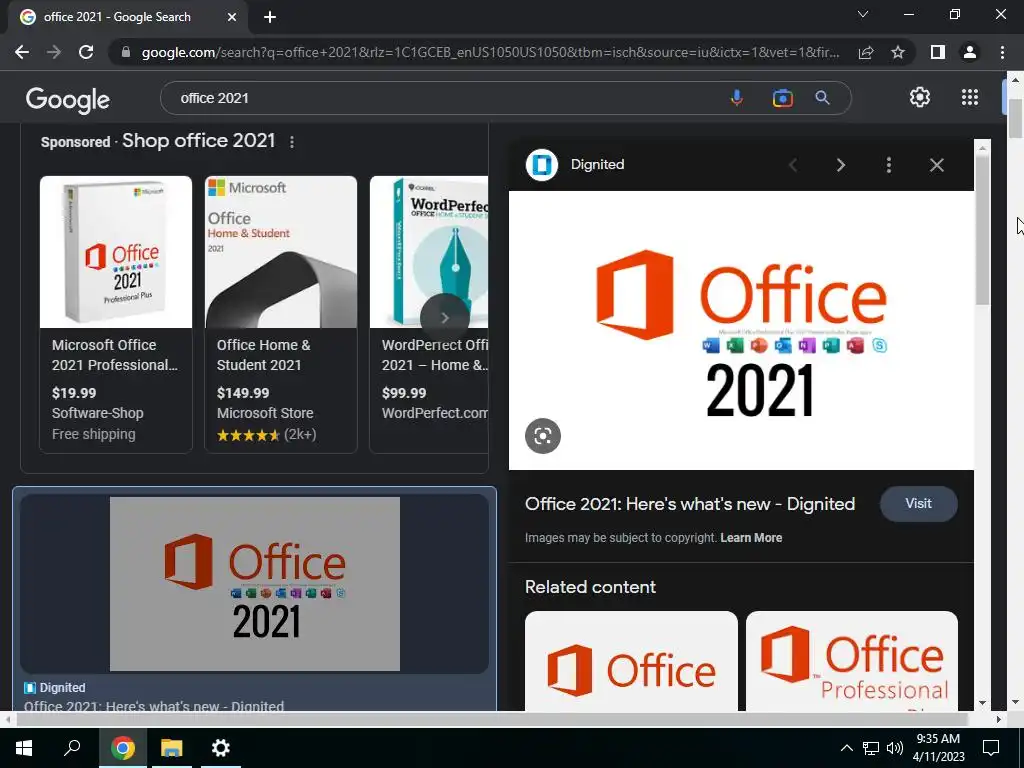This screenshot has height=768, width=1024.
Task: Open Windows taskbar search
Action: click(x=72, y=748)
